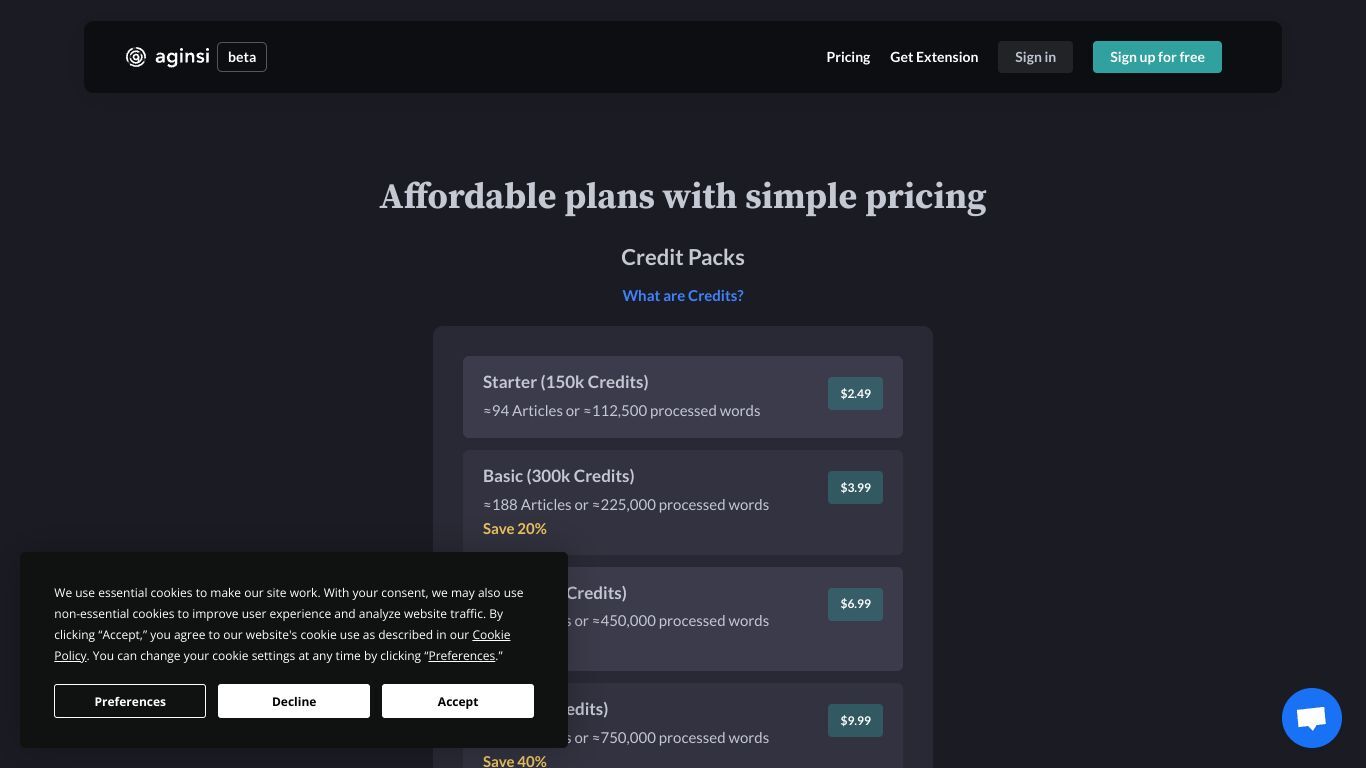Click the aginsi spiral logo icon
Viewport: 1366px width, 768px height.
tap(136, 57)
